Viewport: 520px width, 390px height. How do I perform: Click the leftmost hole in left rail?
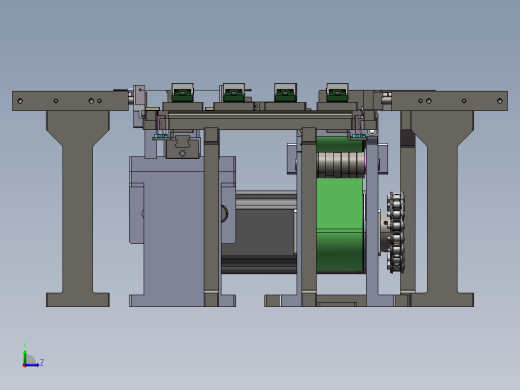tap(20, 101)
